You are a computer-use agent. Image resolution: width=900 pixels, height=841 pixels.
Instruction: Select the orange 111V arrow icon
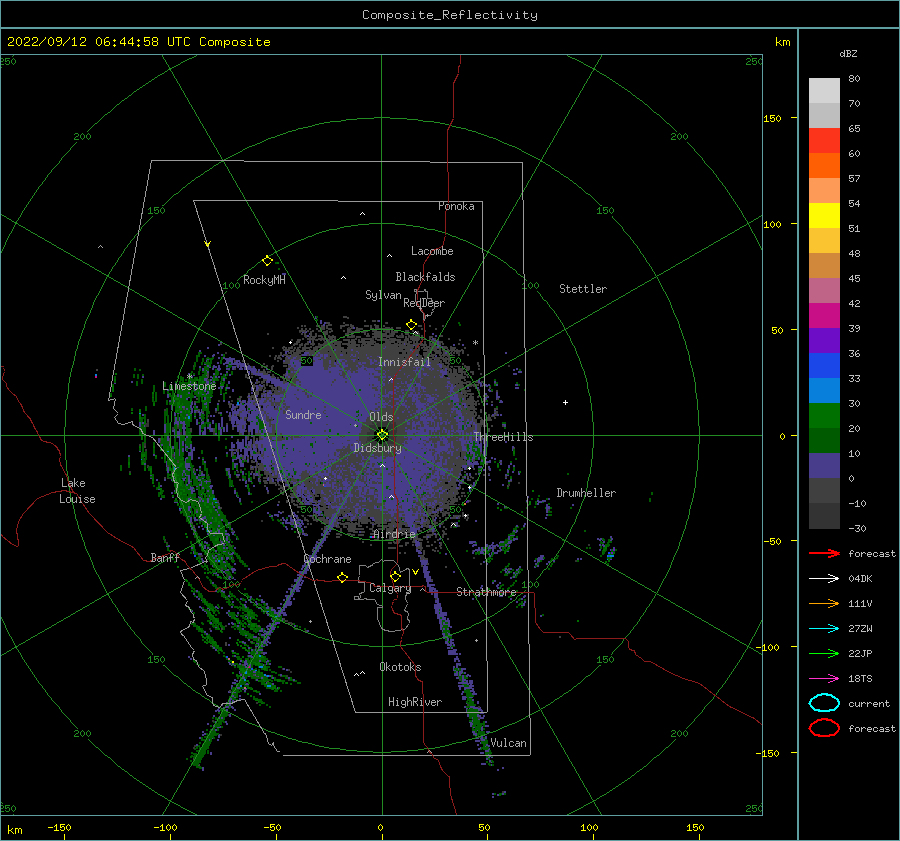824,603
